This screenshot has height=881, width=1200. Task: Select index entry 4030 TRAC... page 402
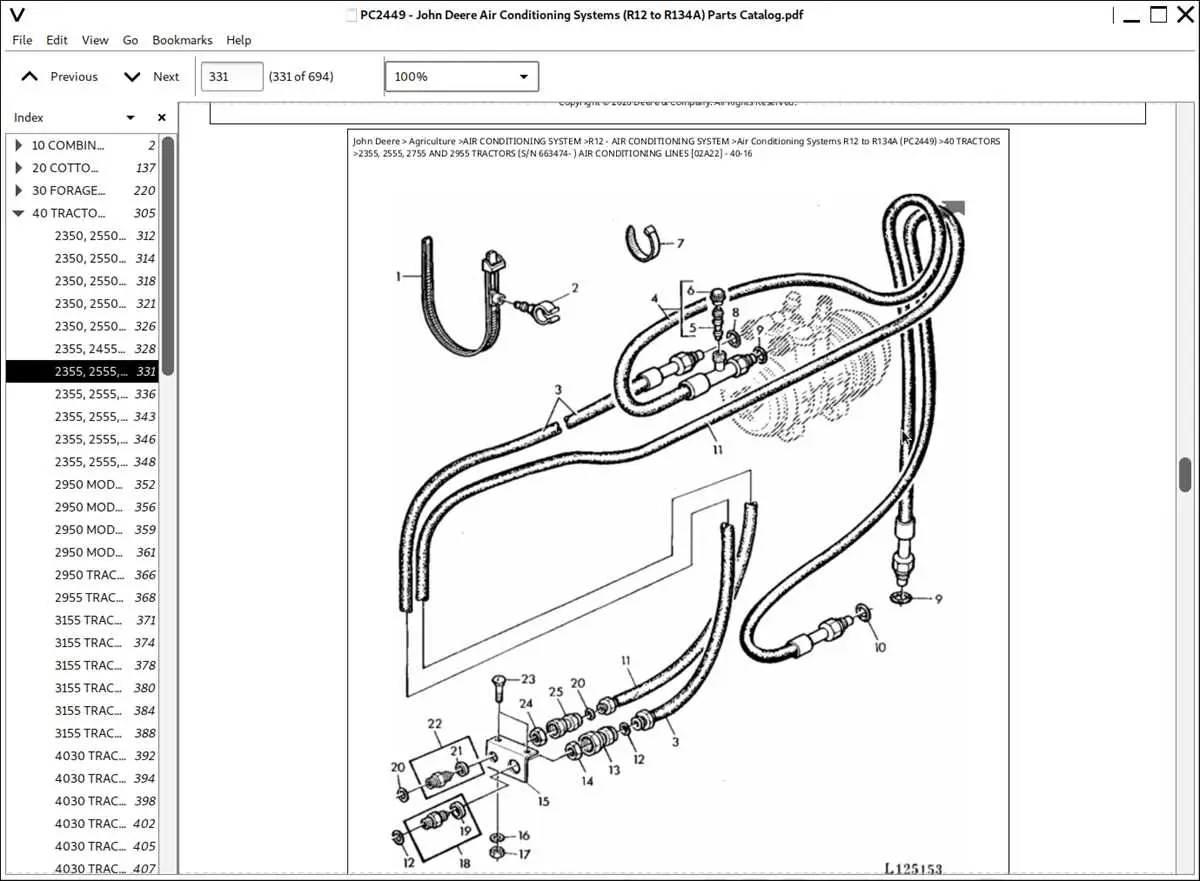[x=82, y=824]
